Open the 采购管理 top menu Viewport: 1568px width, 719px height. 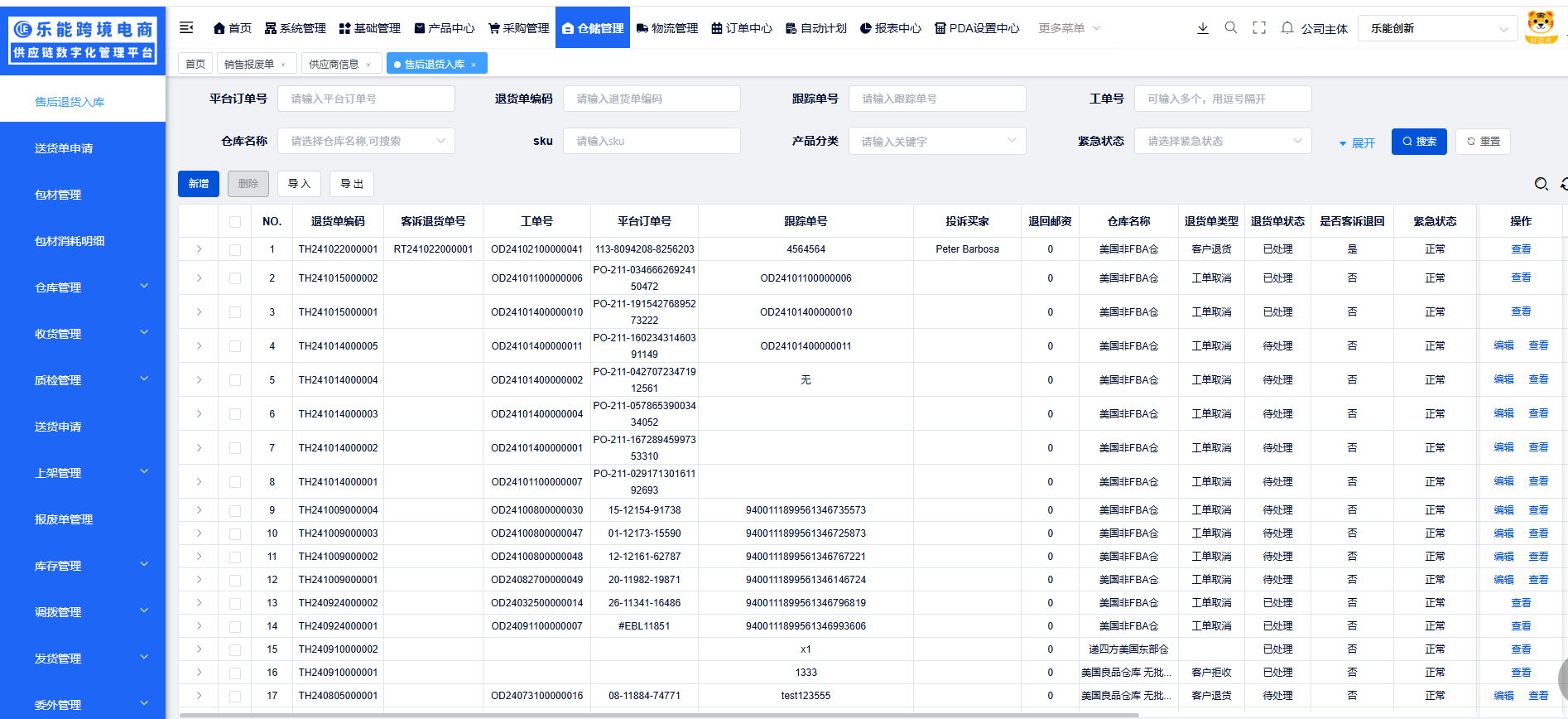pos(519,28)
